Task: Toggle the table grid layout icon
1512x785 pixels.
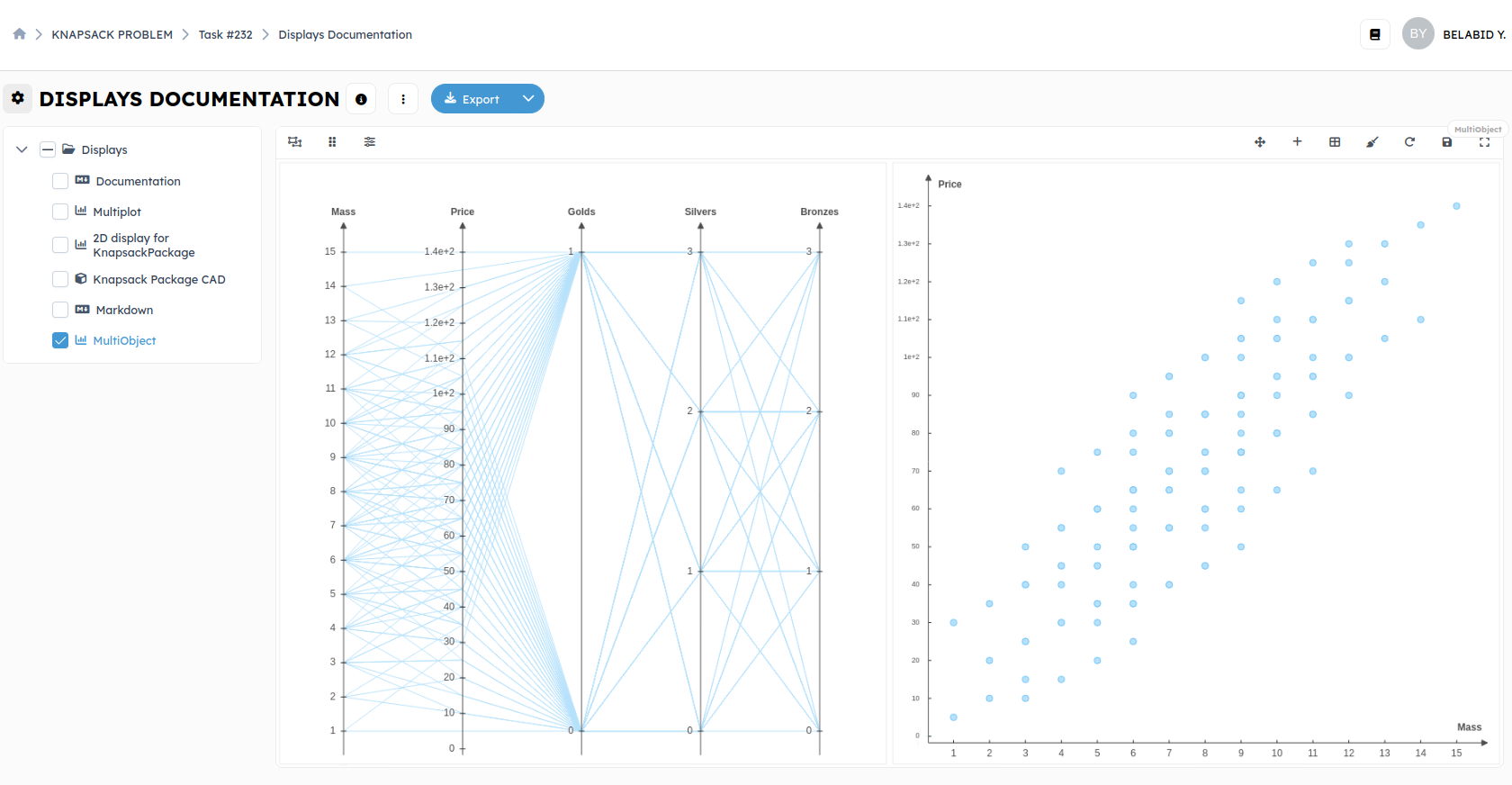Action: [1335, 141]
